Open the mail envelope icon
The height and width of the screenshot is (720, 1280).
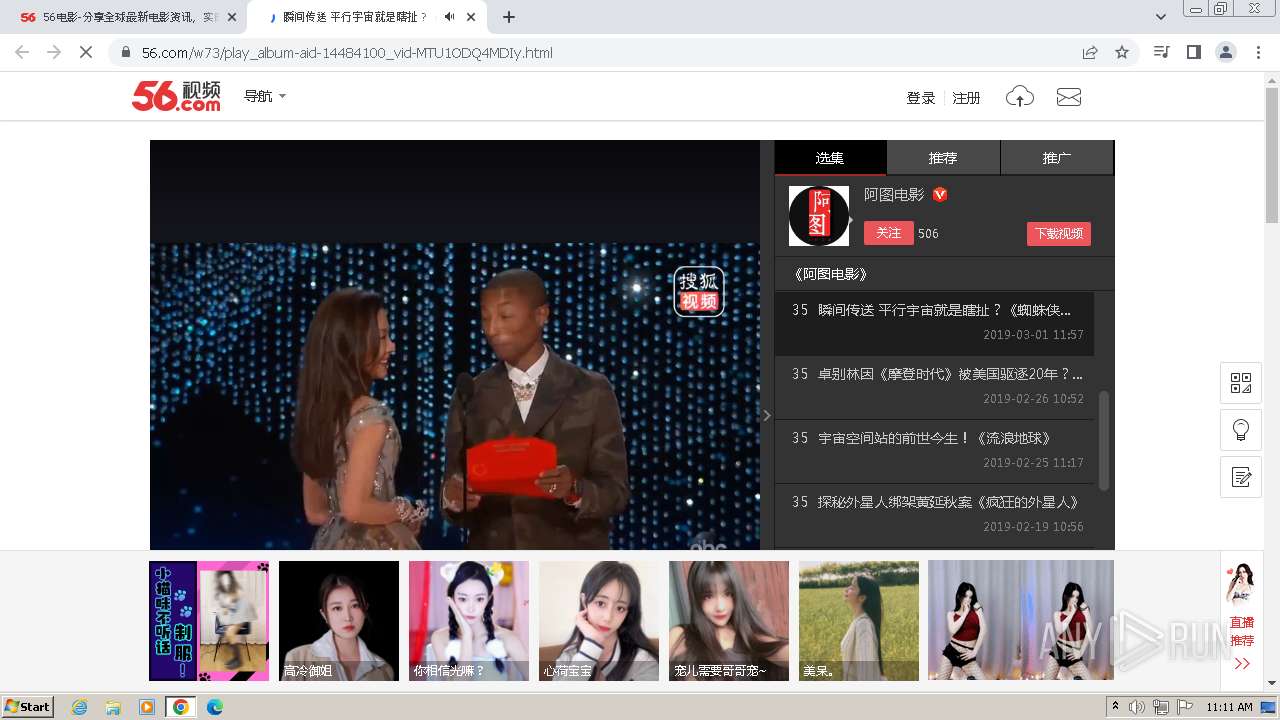click(1069, 97)
